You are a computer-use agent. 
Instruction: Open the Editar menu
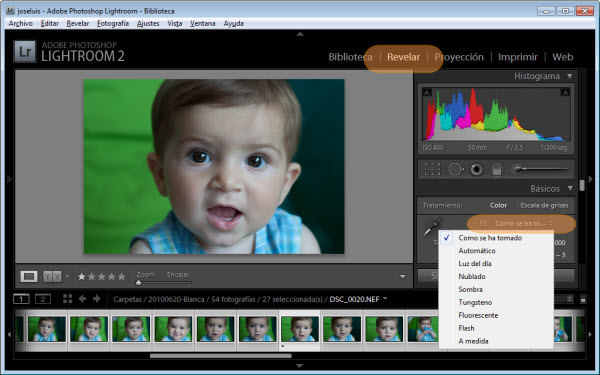pos(50,23)
